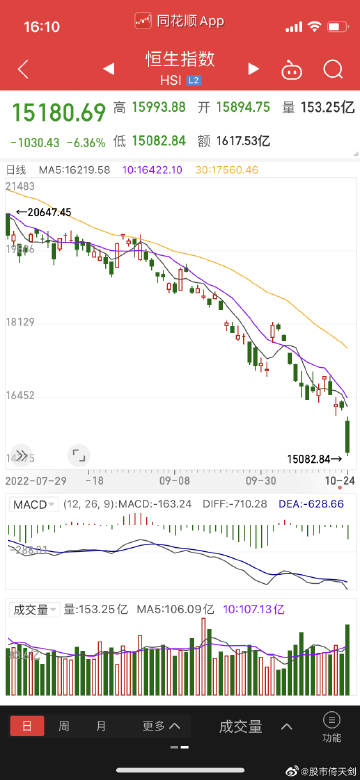360x780 pixels.
Task: Tap the current price 15180.69
Action: [59, 112]
